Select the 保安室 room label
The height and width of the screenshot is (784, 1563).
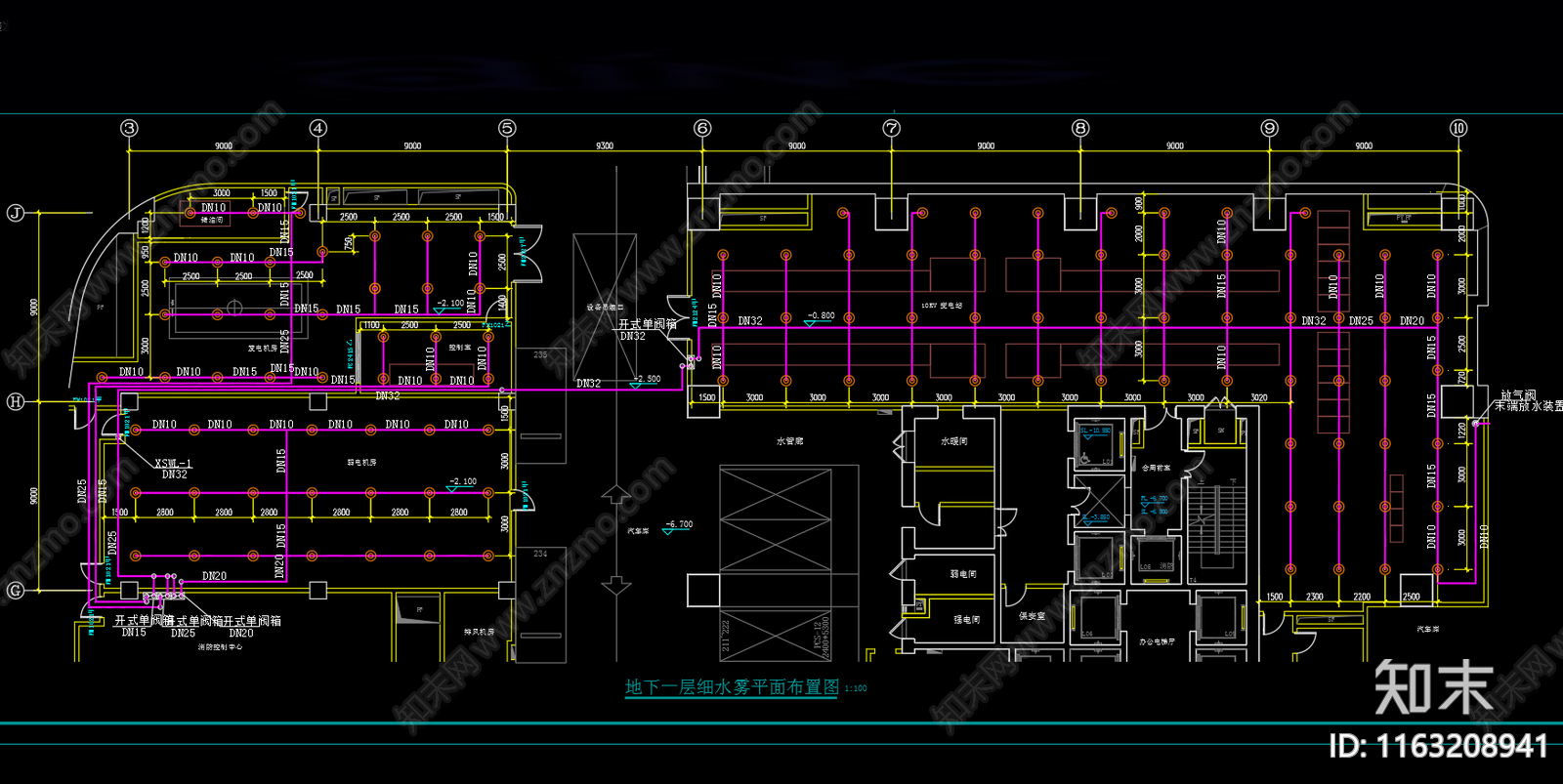(x=1032, y=616)
